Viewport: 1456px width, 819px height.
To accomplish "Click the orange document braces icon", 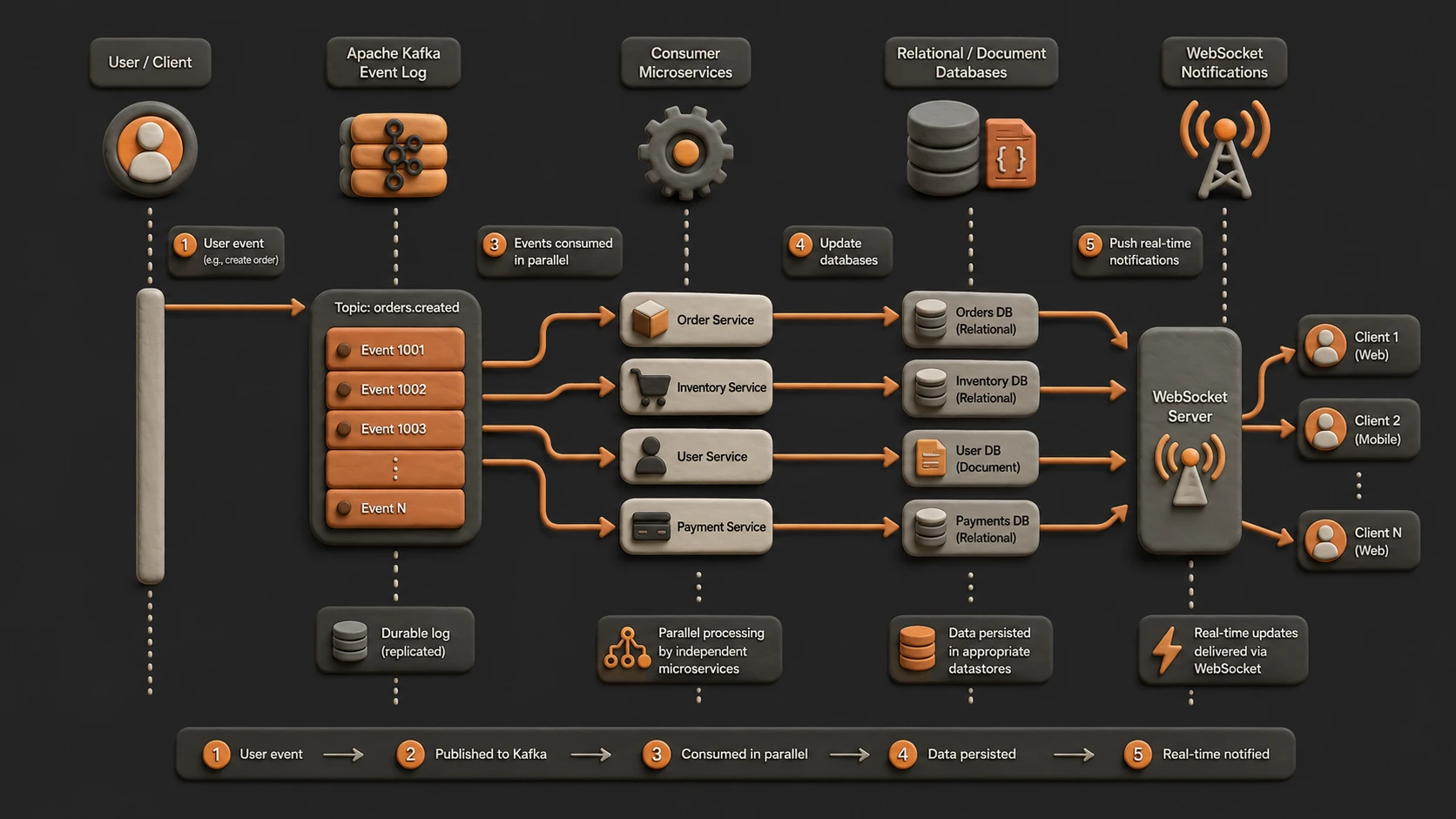I will (x=1010, y=154).
